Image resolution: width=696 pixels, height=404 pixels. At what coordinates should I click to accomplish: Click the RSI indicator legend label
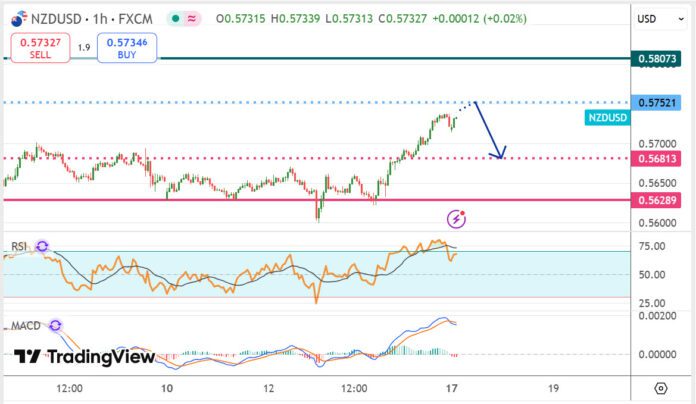click(x=19, y=246)
